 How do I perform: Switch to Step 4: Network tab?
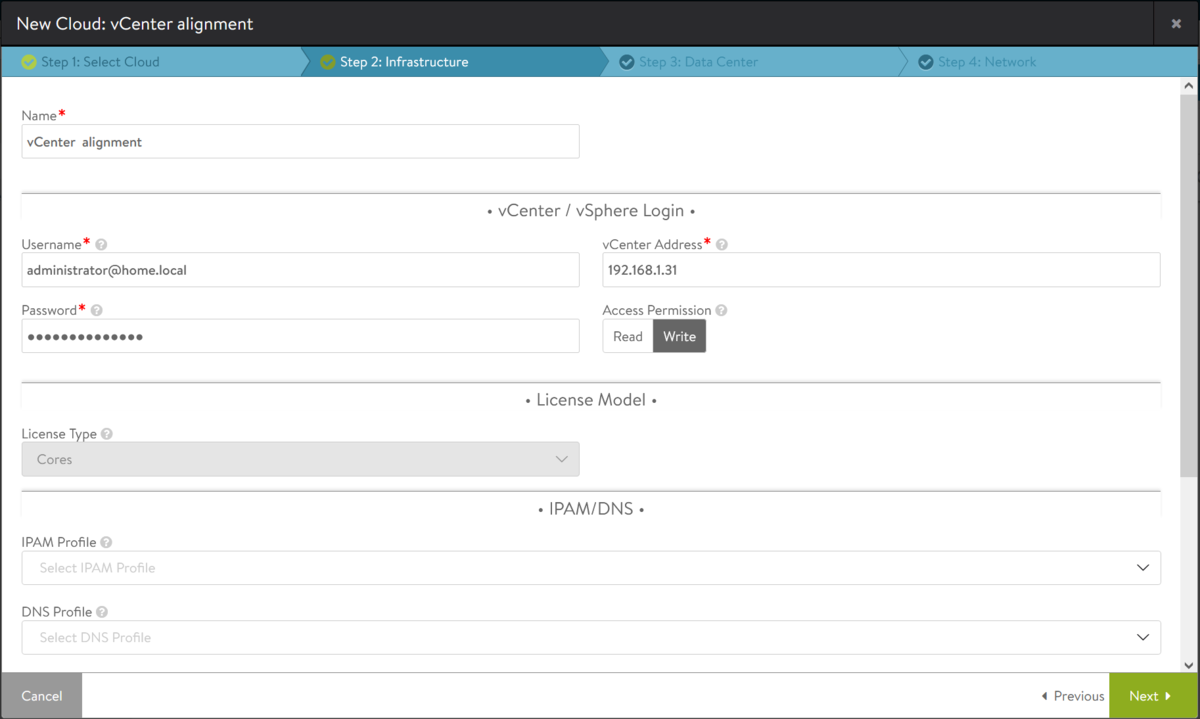(x=1048, y=62)
